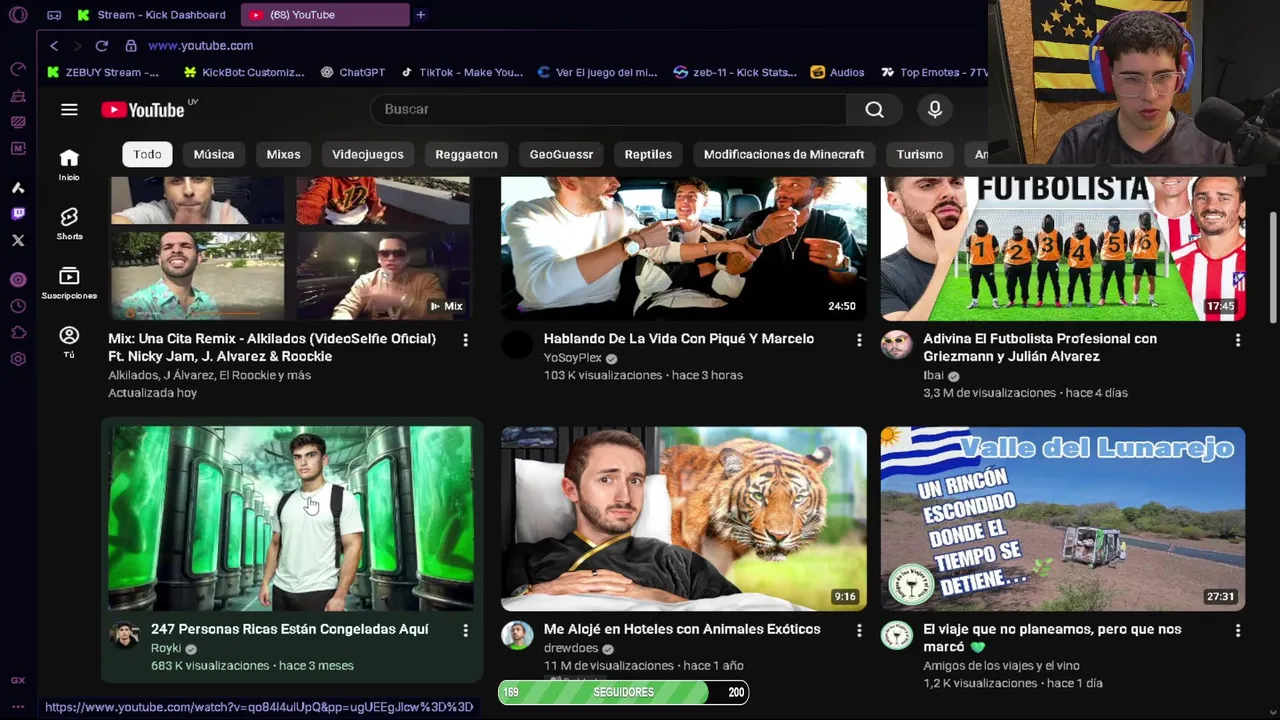Open GX Control speedometer in sidebar

tap(18, 69)
